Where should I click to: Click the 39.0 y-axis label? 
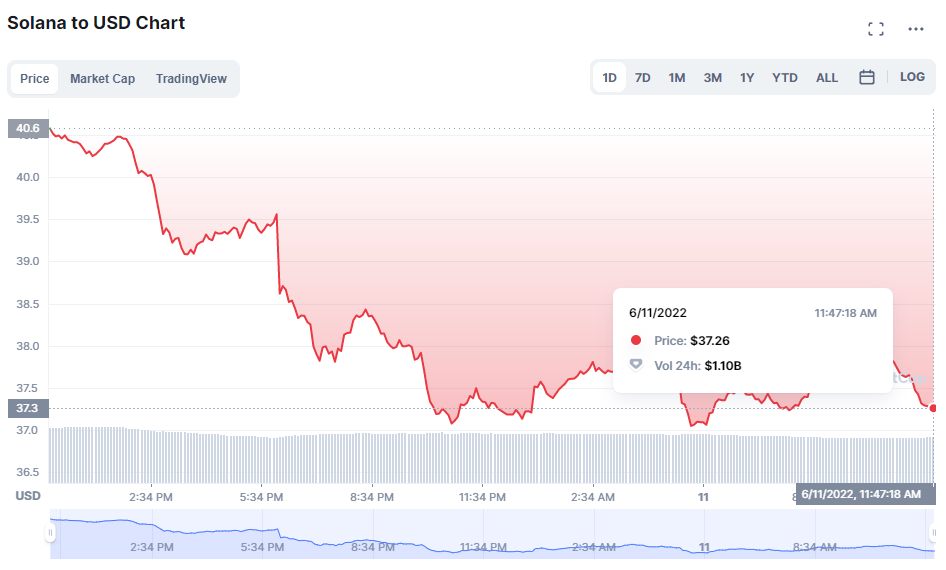[28, 262]
